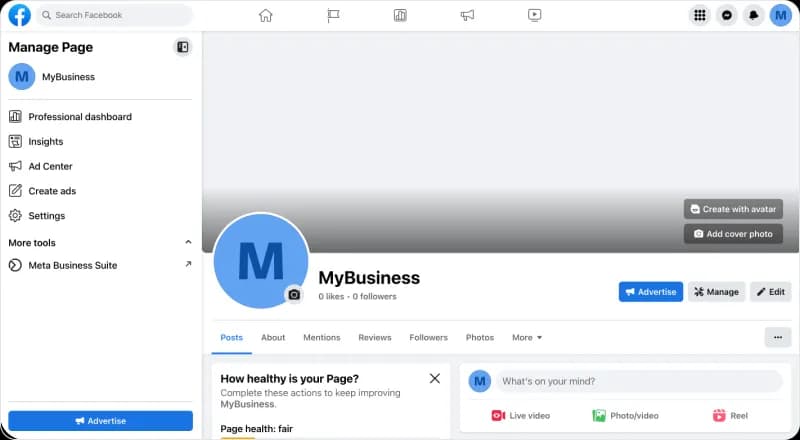800x440 pixels.
Task: Click the Add cover photo button
Action: pos(732,234)
